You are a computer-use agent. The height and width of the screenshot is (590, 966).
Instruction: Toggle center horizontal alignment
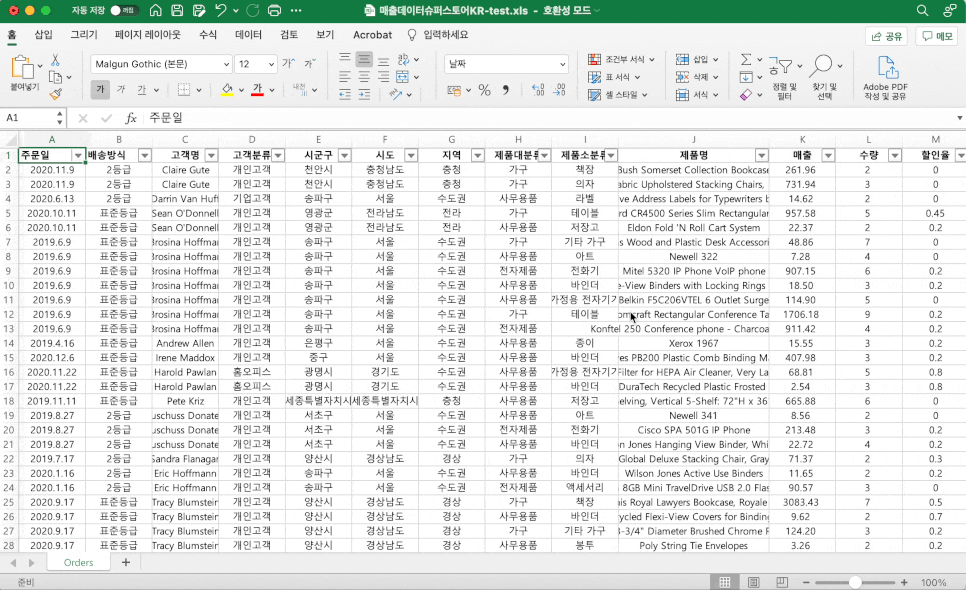pyautogui.click(x=364, y=77)
